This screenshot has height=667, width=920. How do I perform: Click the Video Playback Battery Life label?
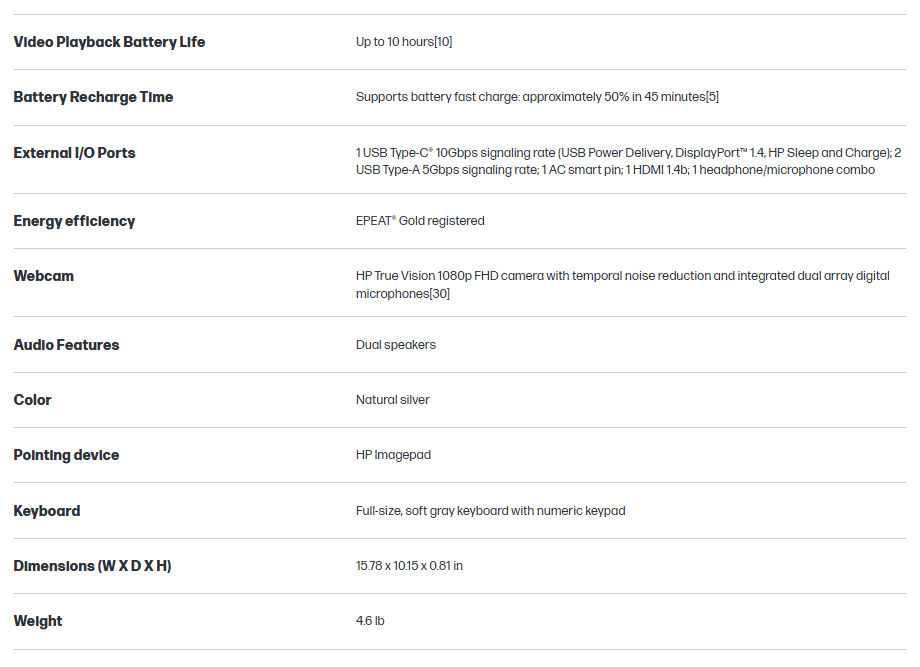109,42
